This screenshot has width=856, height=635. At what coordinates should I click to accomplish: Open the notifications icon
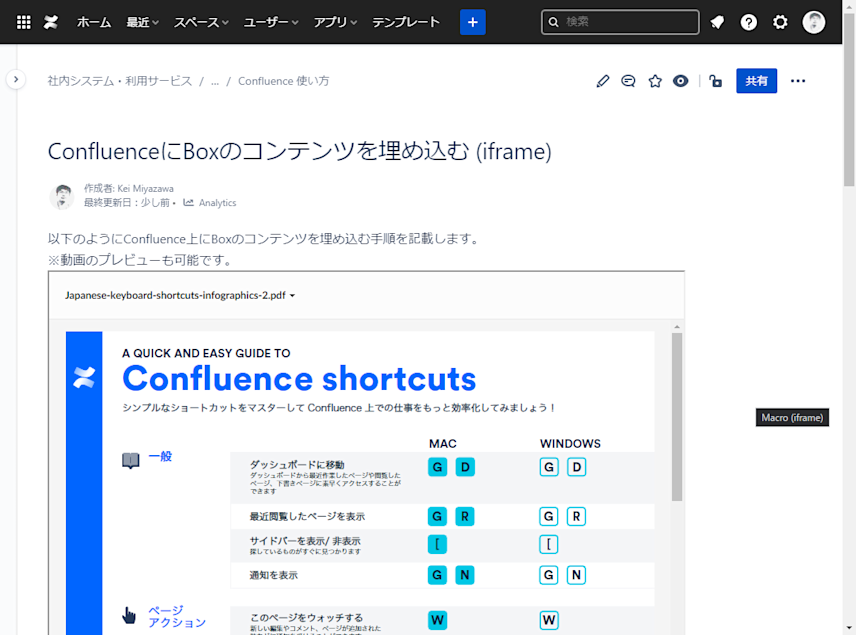point(717,22)
